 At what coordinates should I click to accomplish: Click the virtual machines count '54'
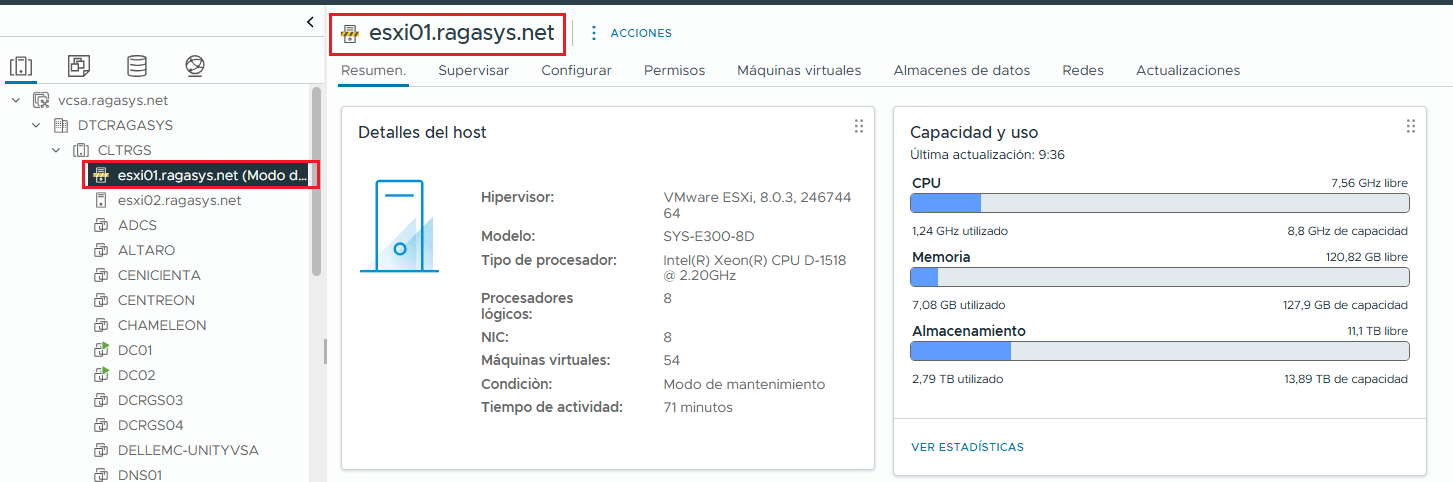(x=672, y=360)
